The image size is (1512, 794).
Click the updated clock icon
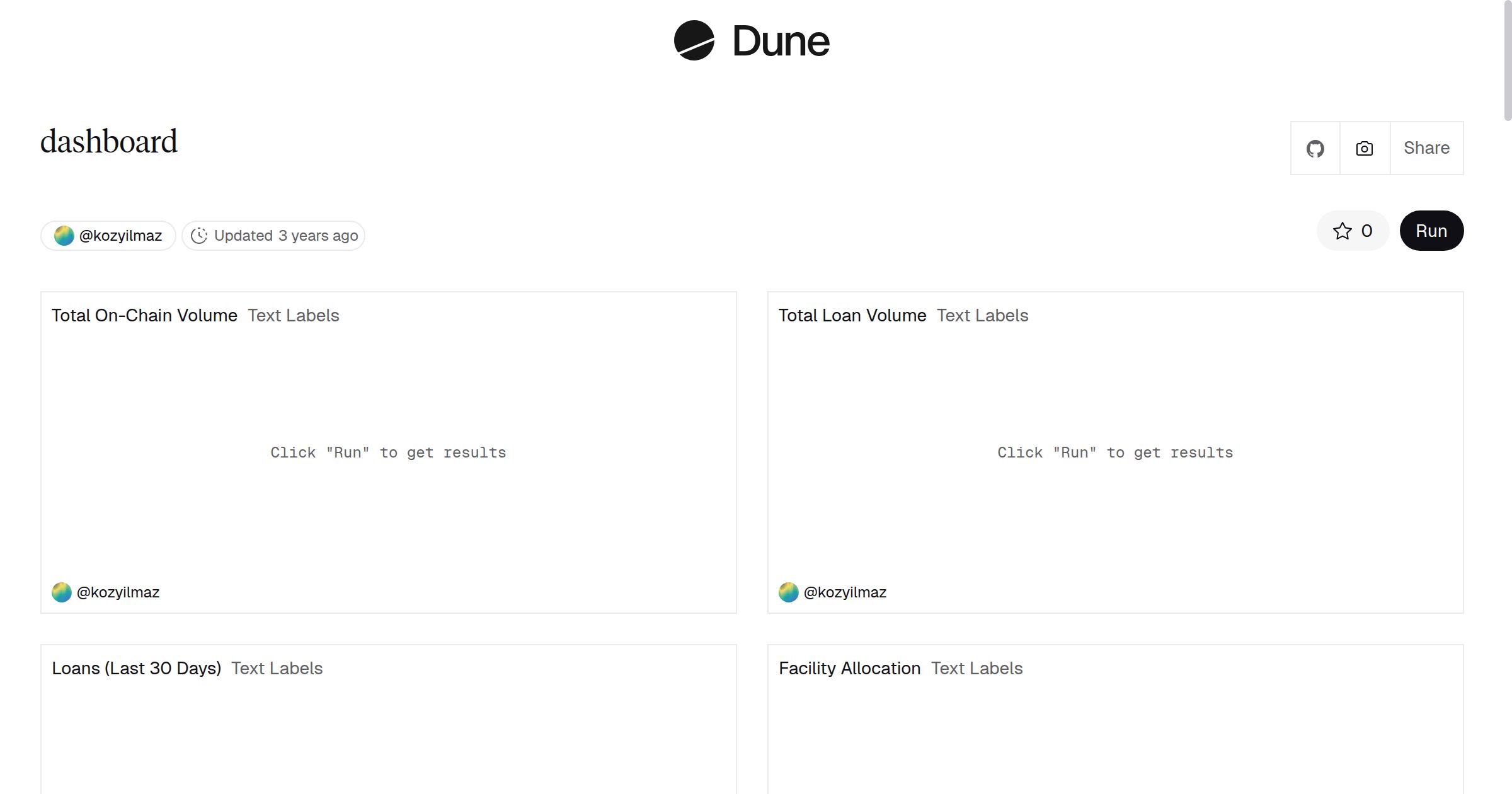pos(199,236)
